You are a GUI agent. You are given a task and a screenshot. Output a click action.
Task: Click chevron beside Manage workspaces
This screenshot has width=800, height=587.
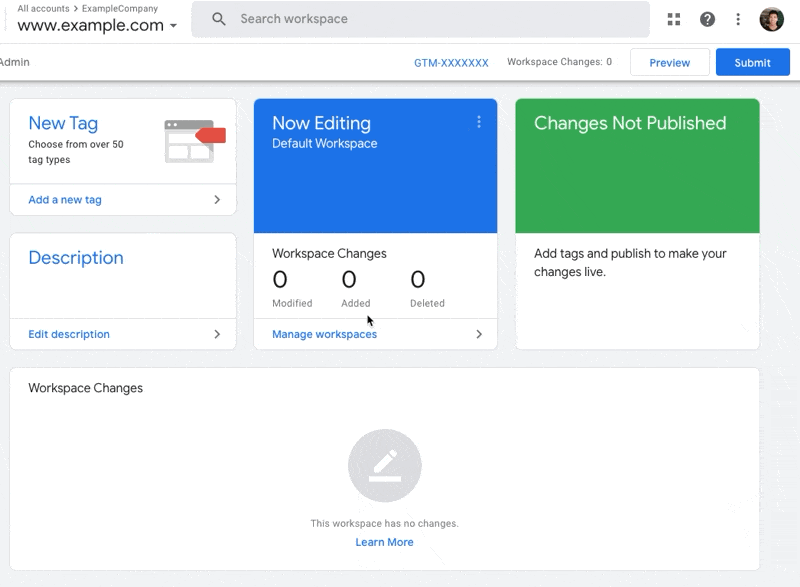[x=479, y=334]
